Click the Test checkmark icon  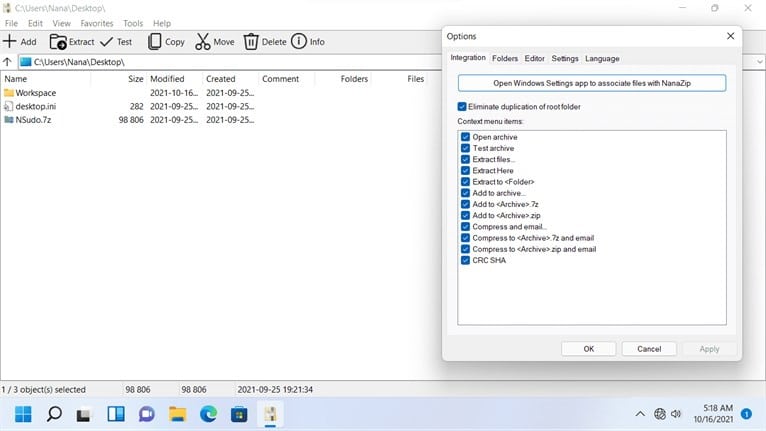click(x=106, y=42)
